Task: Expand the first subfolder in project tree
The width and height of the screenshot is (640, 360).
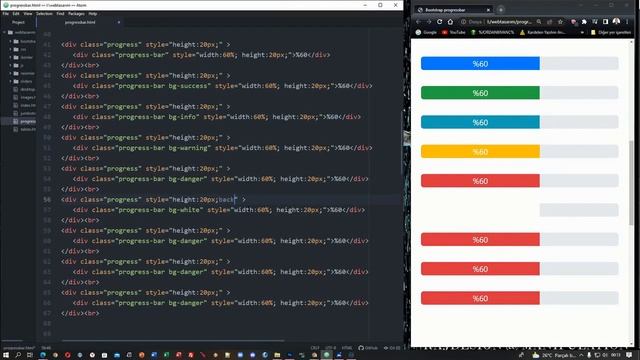Action: pos(11,41)
